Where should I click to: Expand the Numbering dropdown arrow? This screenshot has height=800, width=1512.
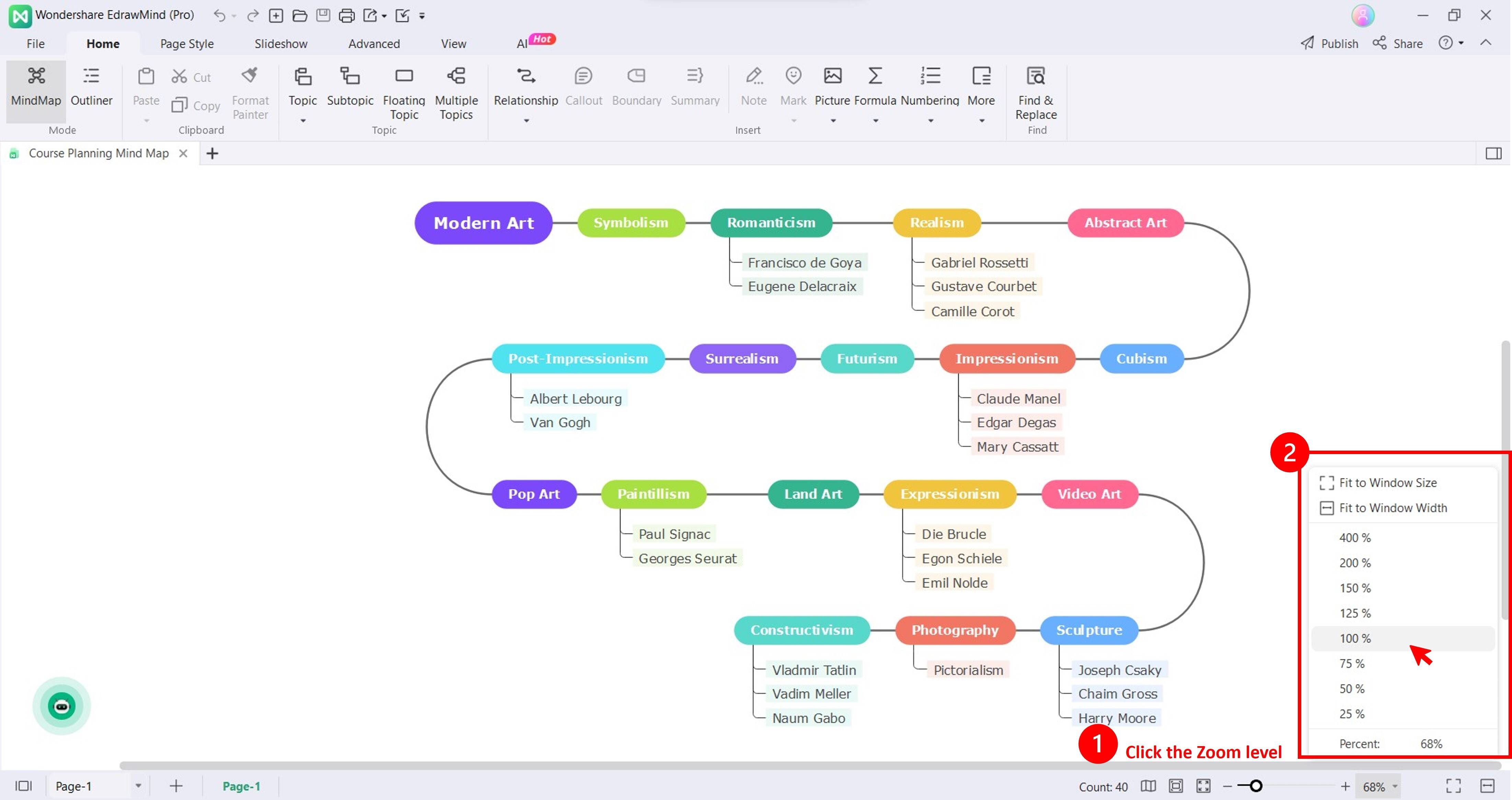tap(930, 121)
